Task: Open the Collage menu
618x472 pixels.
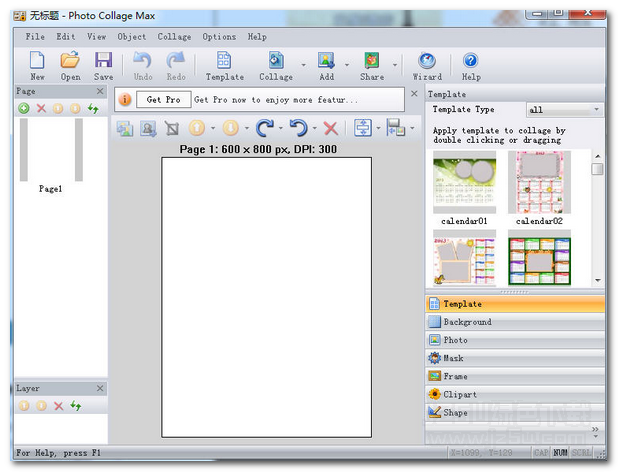Action: (174, 37)
